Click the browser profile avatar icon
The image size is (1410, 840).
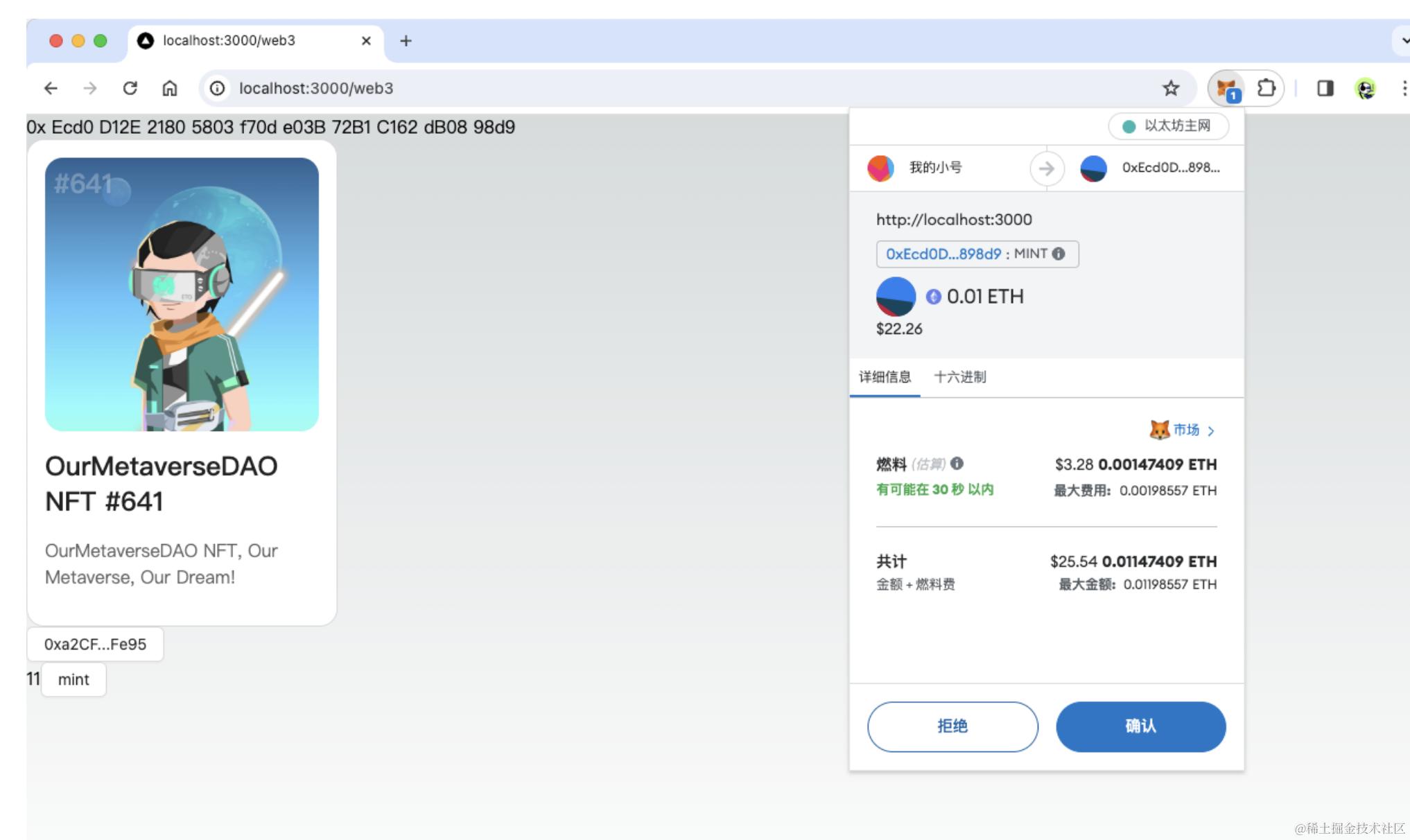click(x=1365, y=89)
